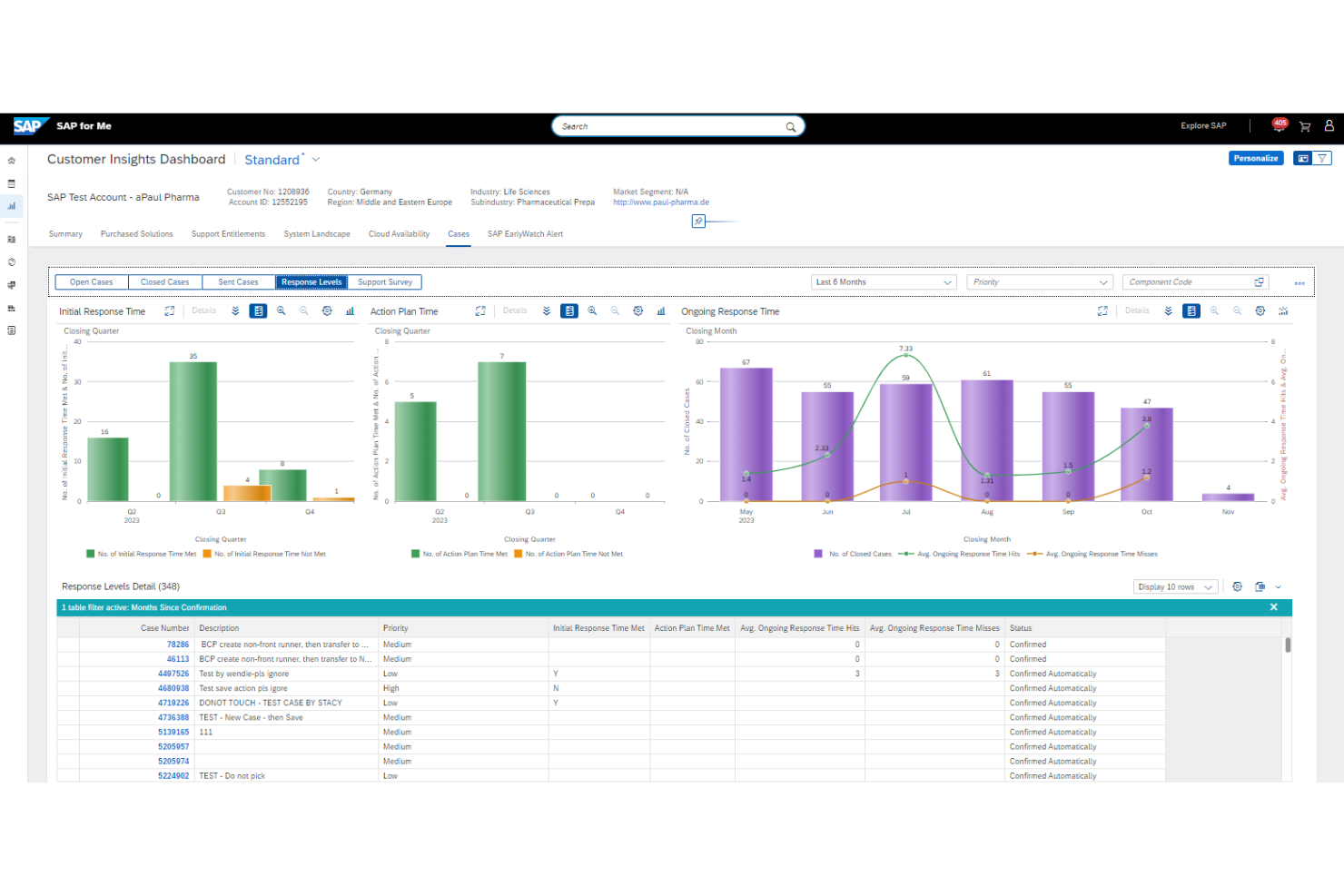Enter fullscreen for Initial Response Time chart
This screenshot has width=1344, height=896.
pyautogui.click(x=170, y=311)
